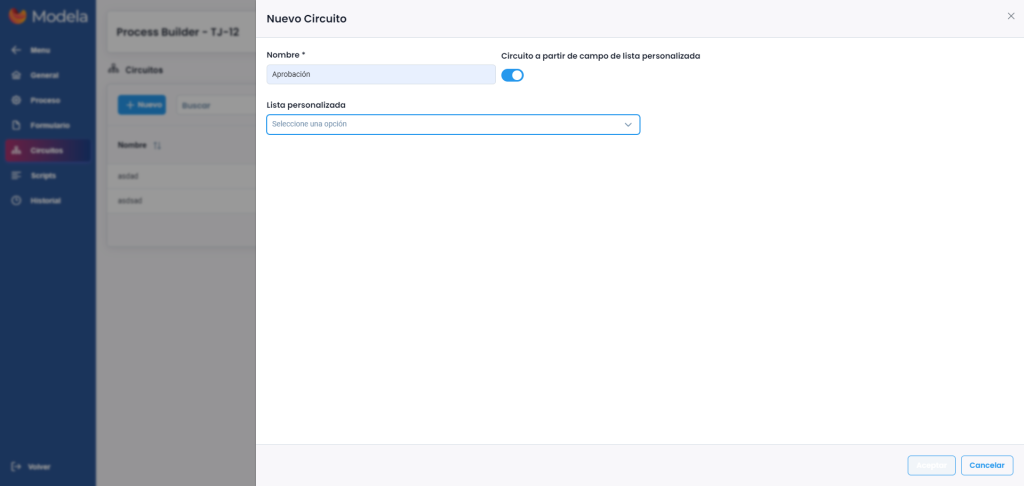Screen dimensions: 1024x486
Task: Click the back arrow Menu icon
Action: (x=16, y=50)
